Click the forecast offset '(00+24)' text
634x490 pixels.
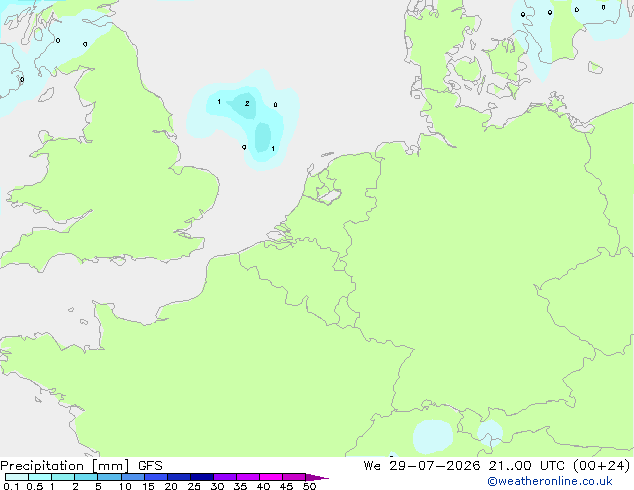coord(601,466)
